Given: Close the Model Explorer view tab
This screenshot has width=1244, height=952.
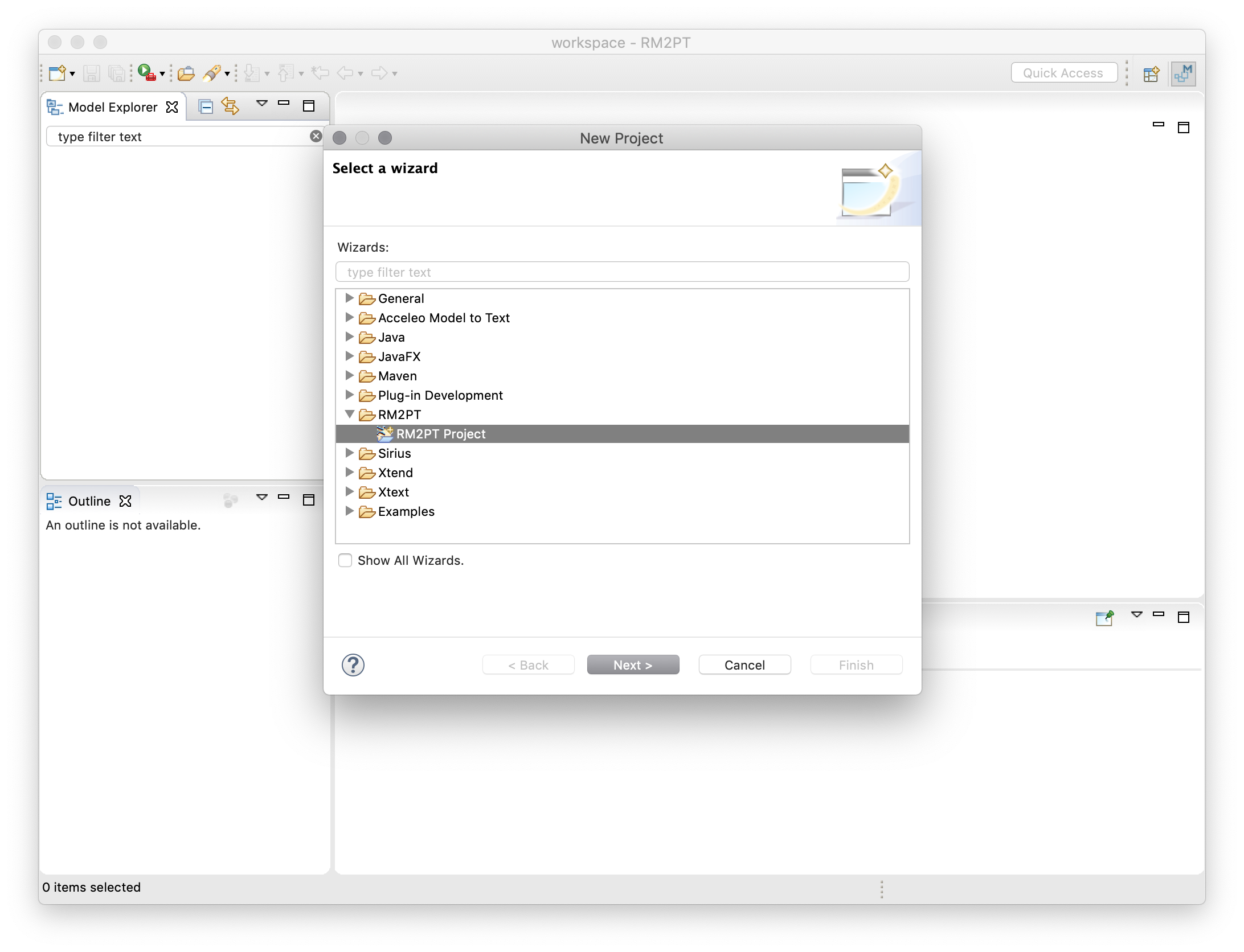Looking at the screenshot, I should [172, 107].
